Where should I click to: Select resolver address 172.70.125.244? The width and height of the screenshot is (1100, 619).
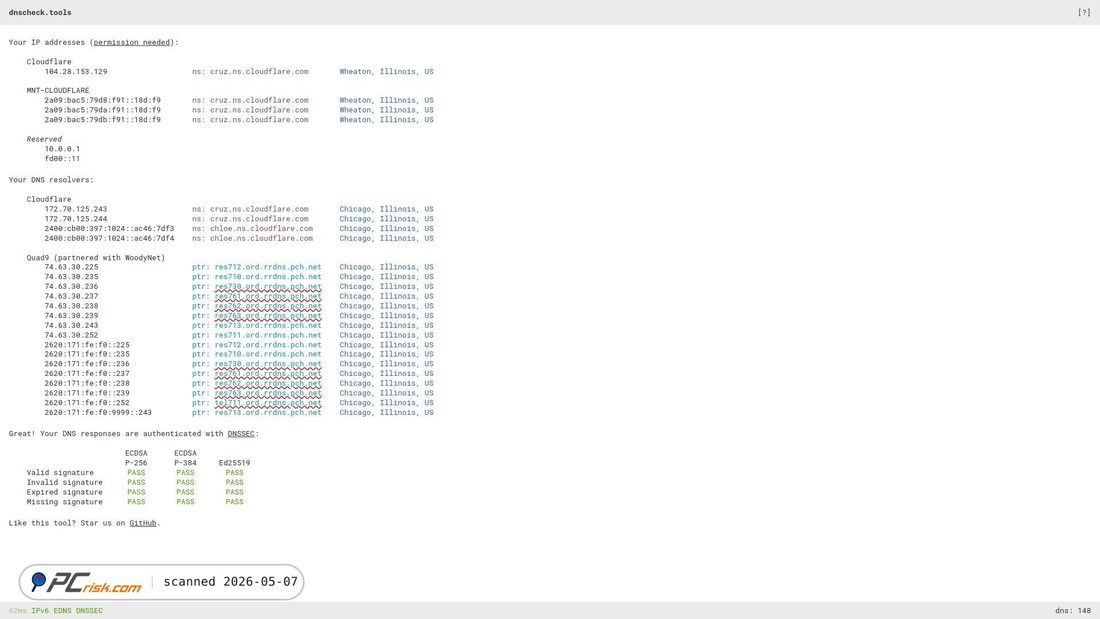point(76,219)
